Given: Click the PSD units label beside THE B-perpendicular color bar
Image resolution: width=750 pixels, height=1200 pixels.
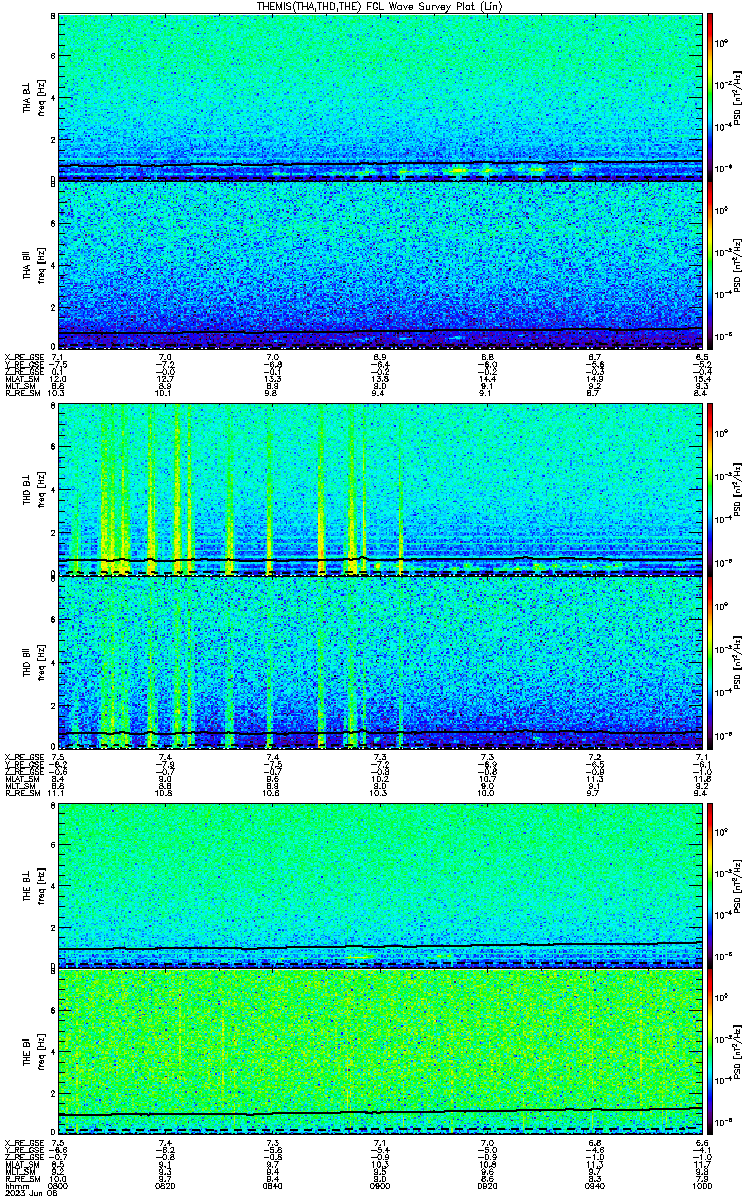Looking at the screenshot, I should click(736, 885).
